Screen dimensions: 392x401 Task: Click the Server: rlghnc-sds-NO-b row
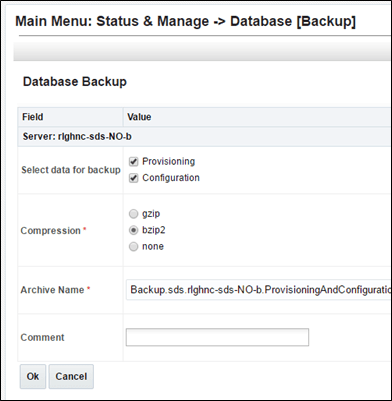pos(204,137)
